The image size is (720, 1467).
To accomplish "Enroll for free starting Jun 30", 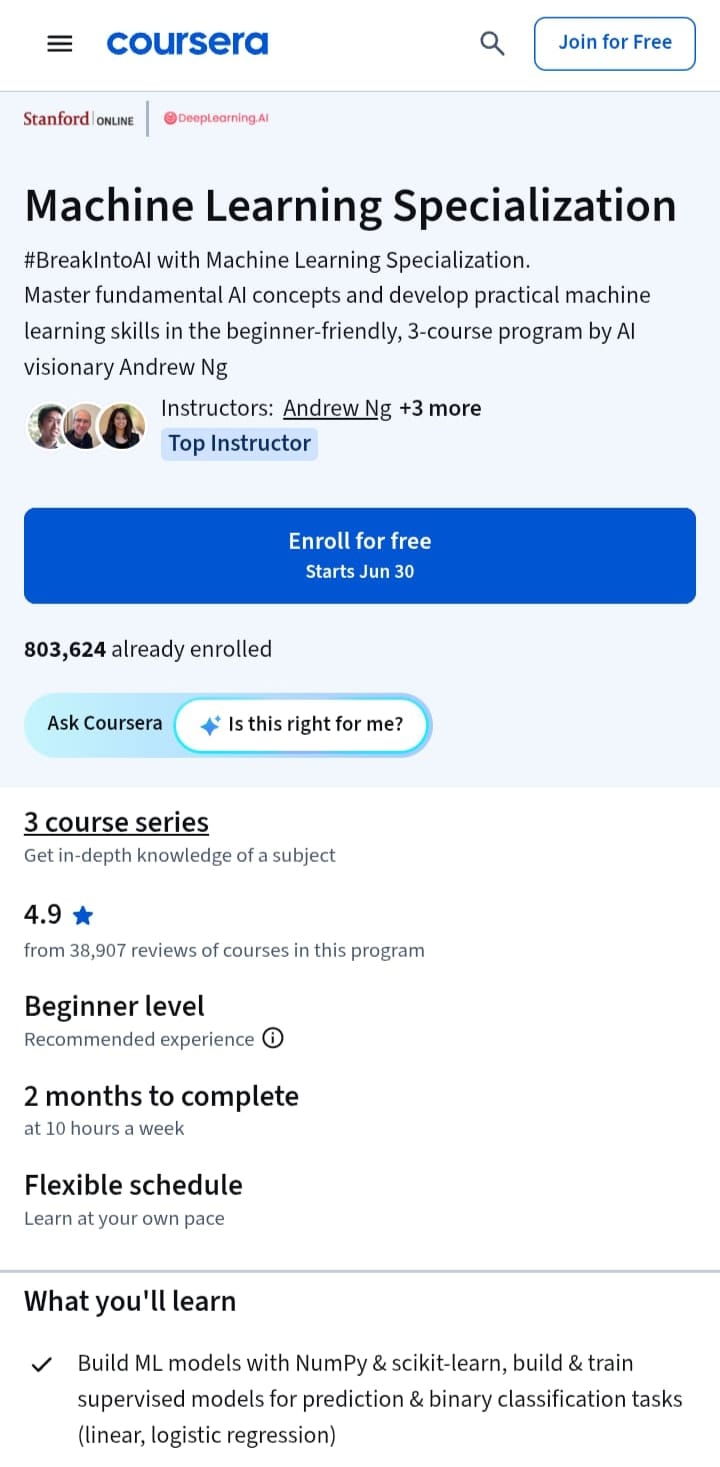I will pyautogui.click(x=360, y=555).
